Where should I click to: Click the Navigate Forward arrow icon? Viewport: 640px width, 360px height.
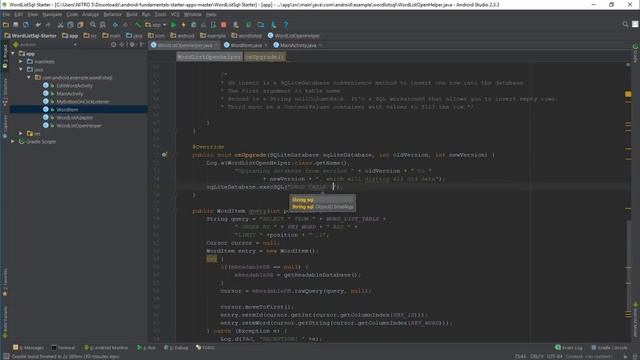point(125,25)
